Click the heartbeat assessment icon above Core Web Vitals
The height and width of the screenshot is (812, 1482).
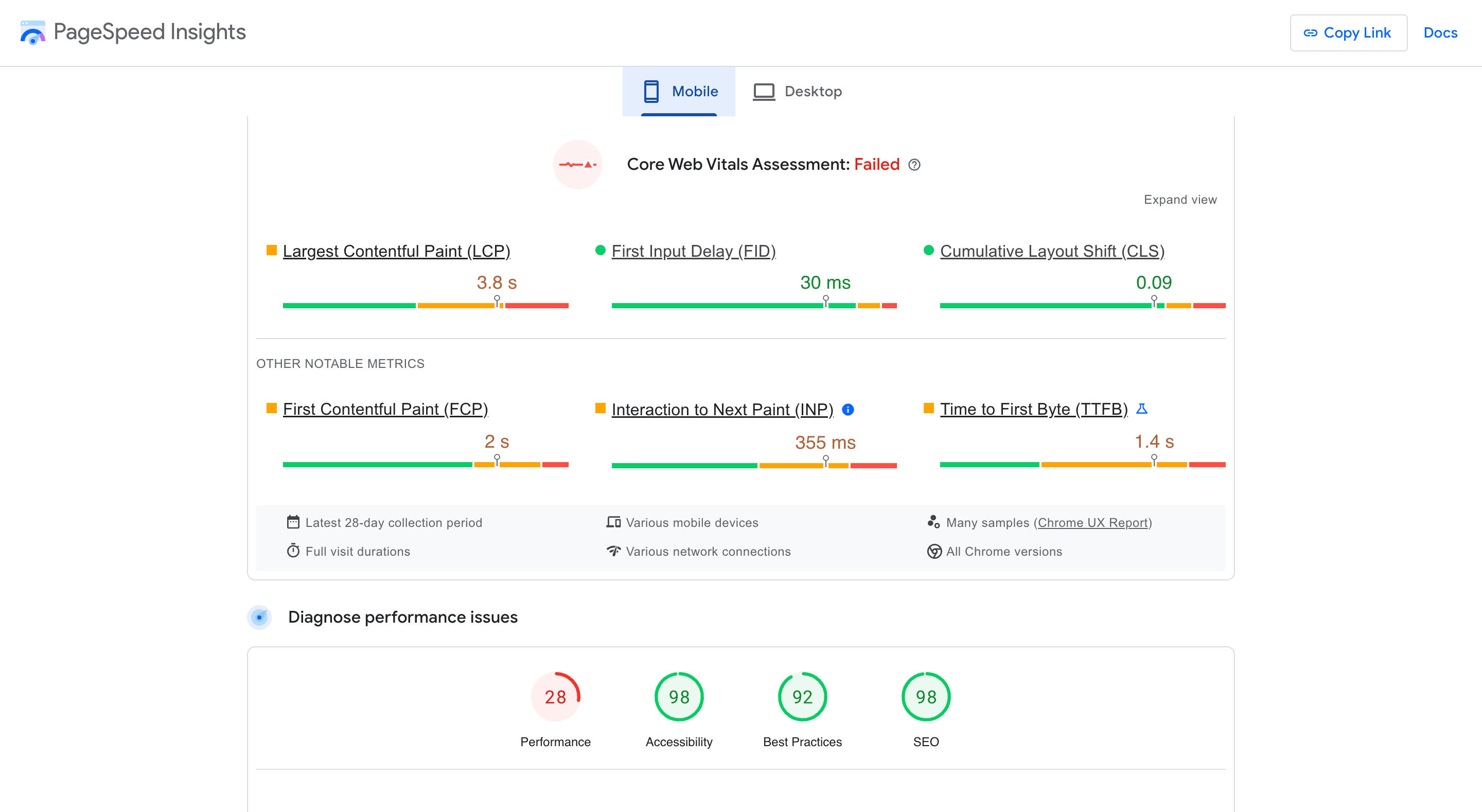point(577,165)
